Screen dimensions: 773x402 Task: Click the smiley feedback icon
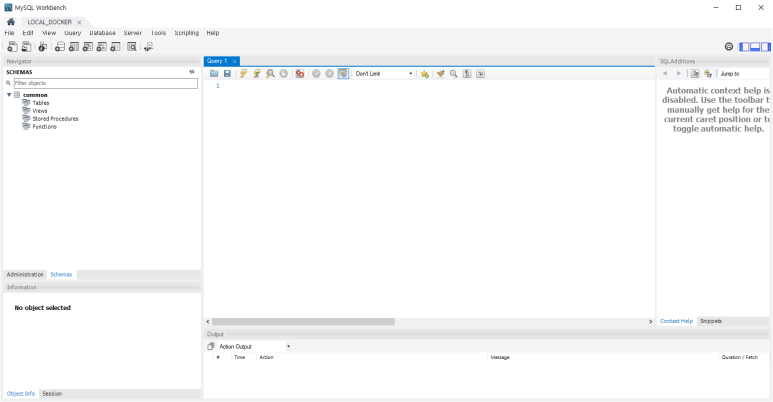point(729,46)
